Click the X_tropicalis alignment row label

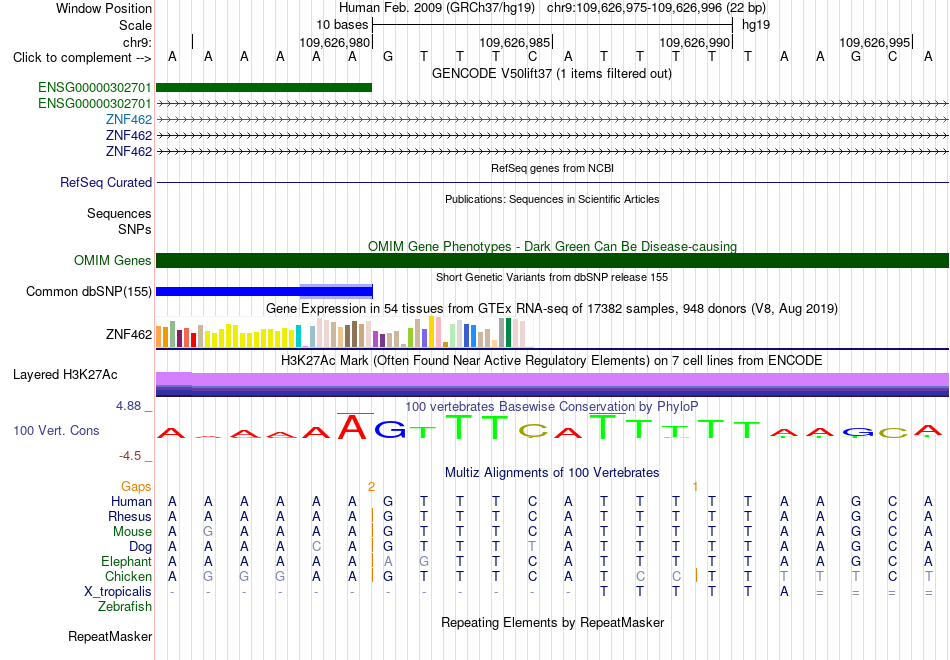[x=118, y=592]
